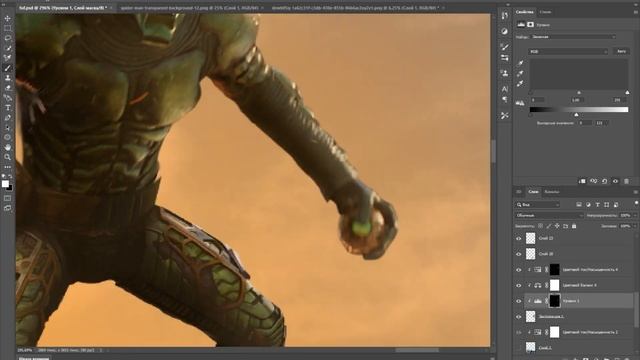Click the white input levels slider handle
The height and width of the screenshot is (360, 640).
pyautogui.click(x=627, y=93)
